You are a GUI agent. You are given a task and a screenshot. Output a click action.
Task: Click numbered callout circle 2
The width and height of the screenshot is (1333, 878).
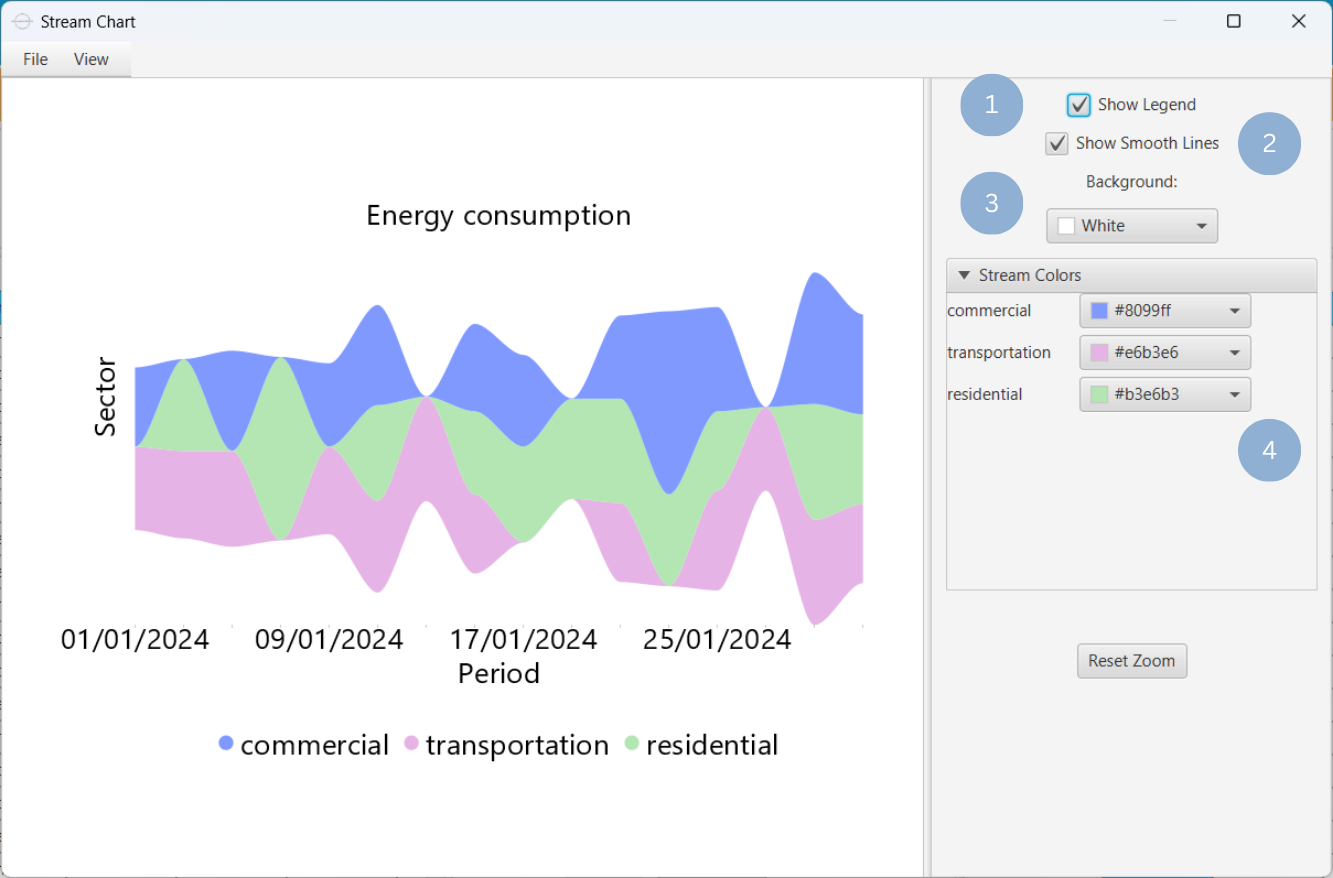[x=1269, y=144]
